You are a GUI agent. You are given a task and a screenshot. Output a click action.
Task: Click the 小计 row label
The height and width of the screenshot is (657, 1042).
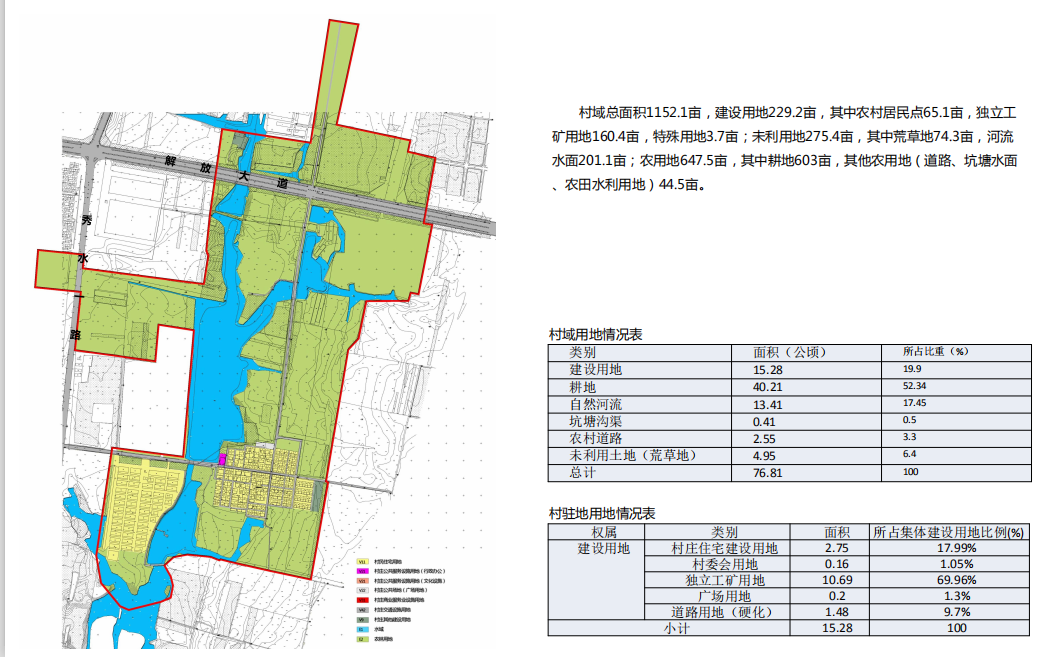point(677,628)
